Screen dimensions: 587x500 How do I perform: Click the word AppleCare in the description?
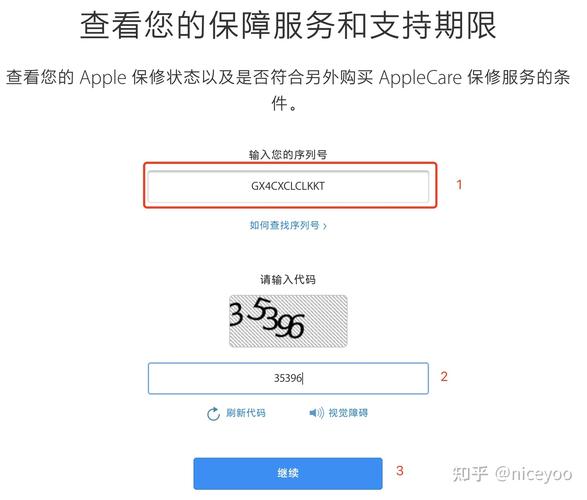(420, 78)
